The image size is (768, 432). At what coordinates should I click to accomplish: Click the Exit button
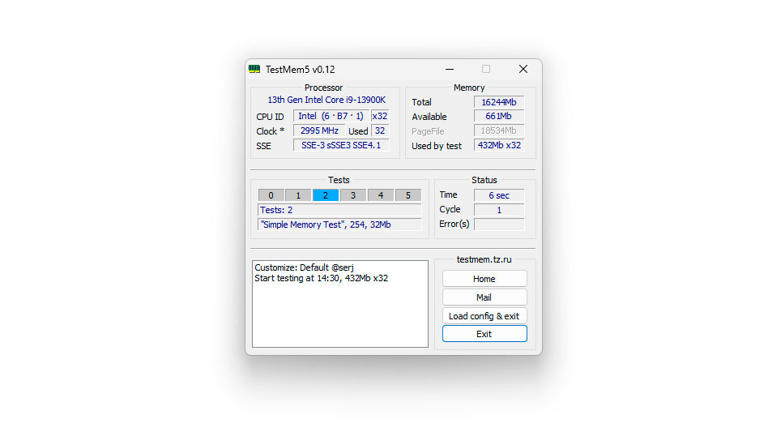pyautogui.click(x=484, y=334)
